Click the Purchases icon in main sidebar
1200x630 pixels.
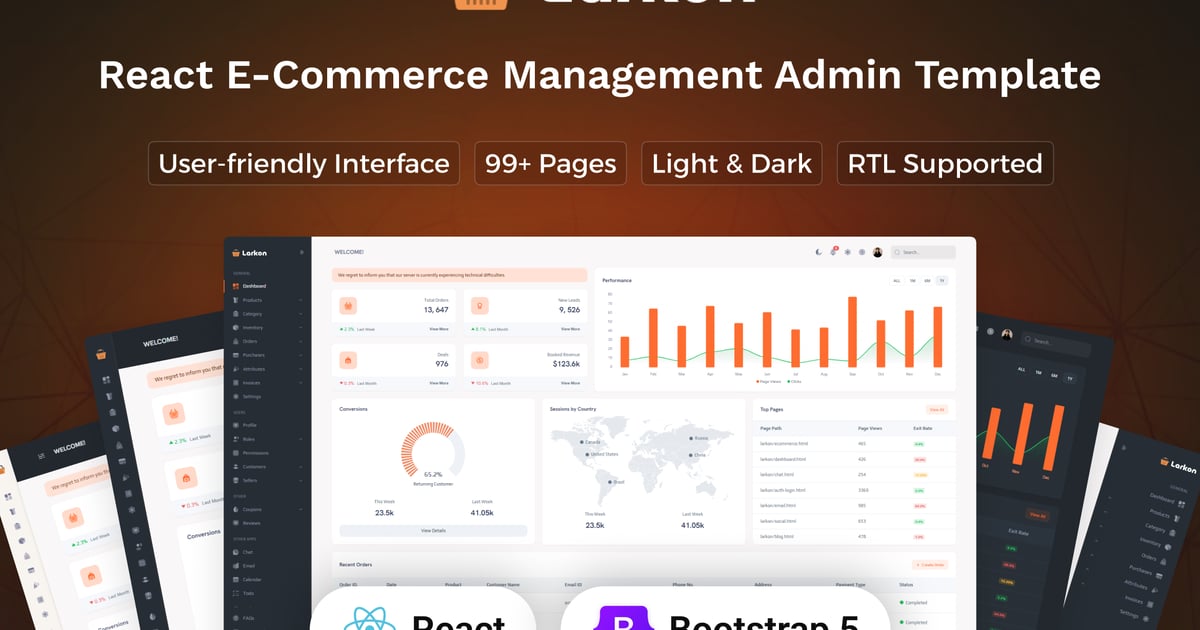[x=236, y=355]
